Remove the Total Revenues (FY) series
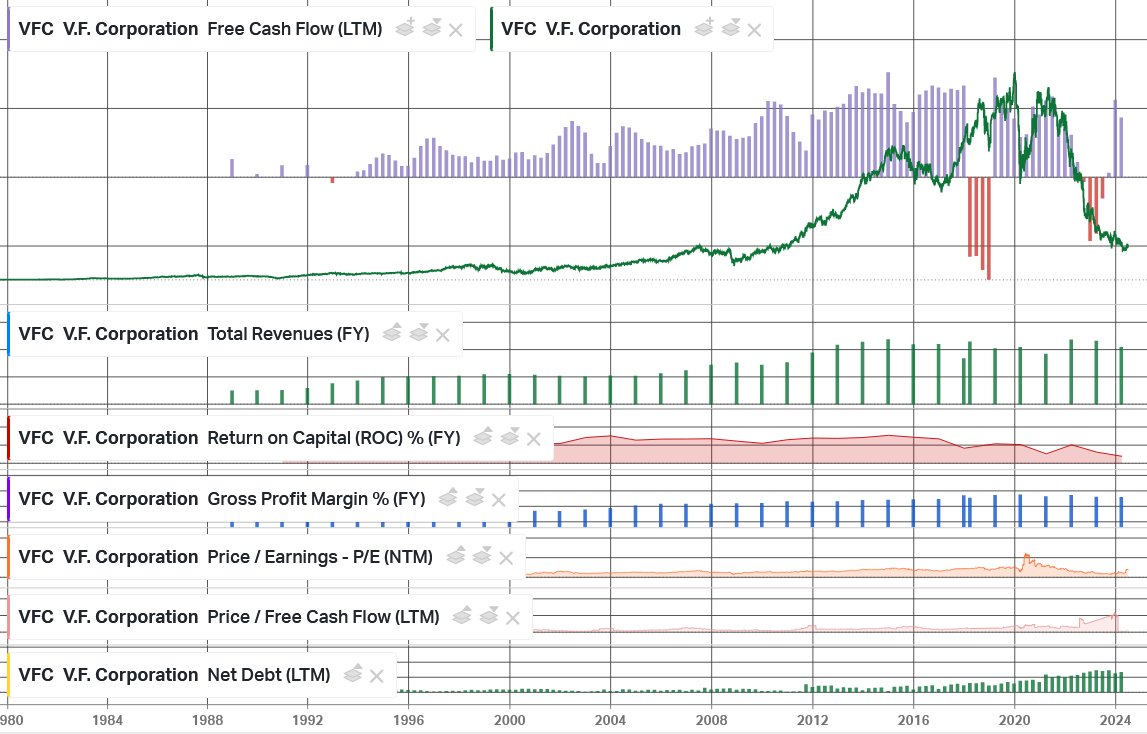Viewport: 1147px width, 734px height. pos(443,335)
